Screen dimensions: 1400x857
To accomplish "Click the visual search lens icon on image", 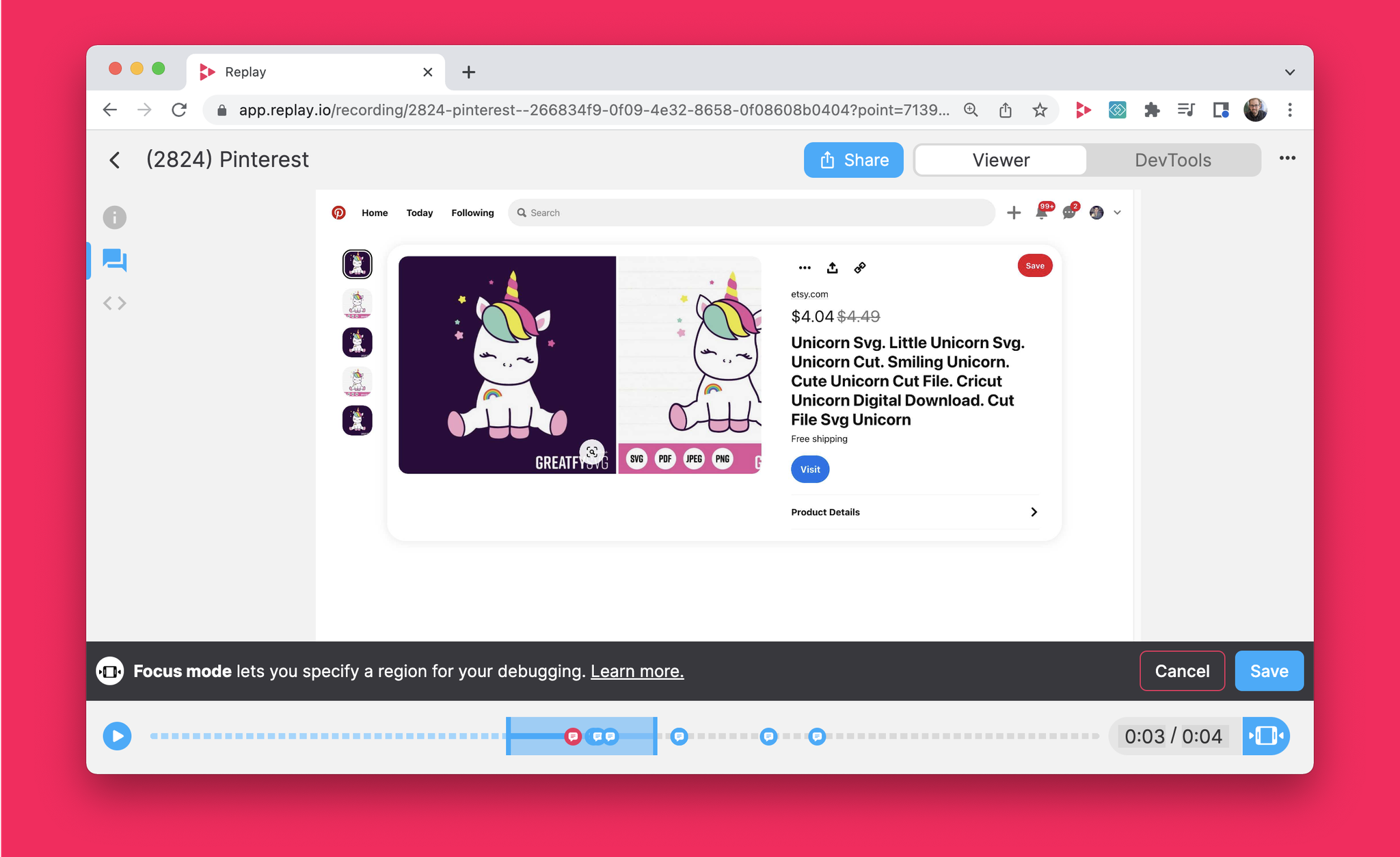I will [x=592, y=452].
